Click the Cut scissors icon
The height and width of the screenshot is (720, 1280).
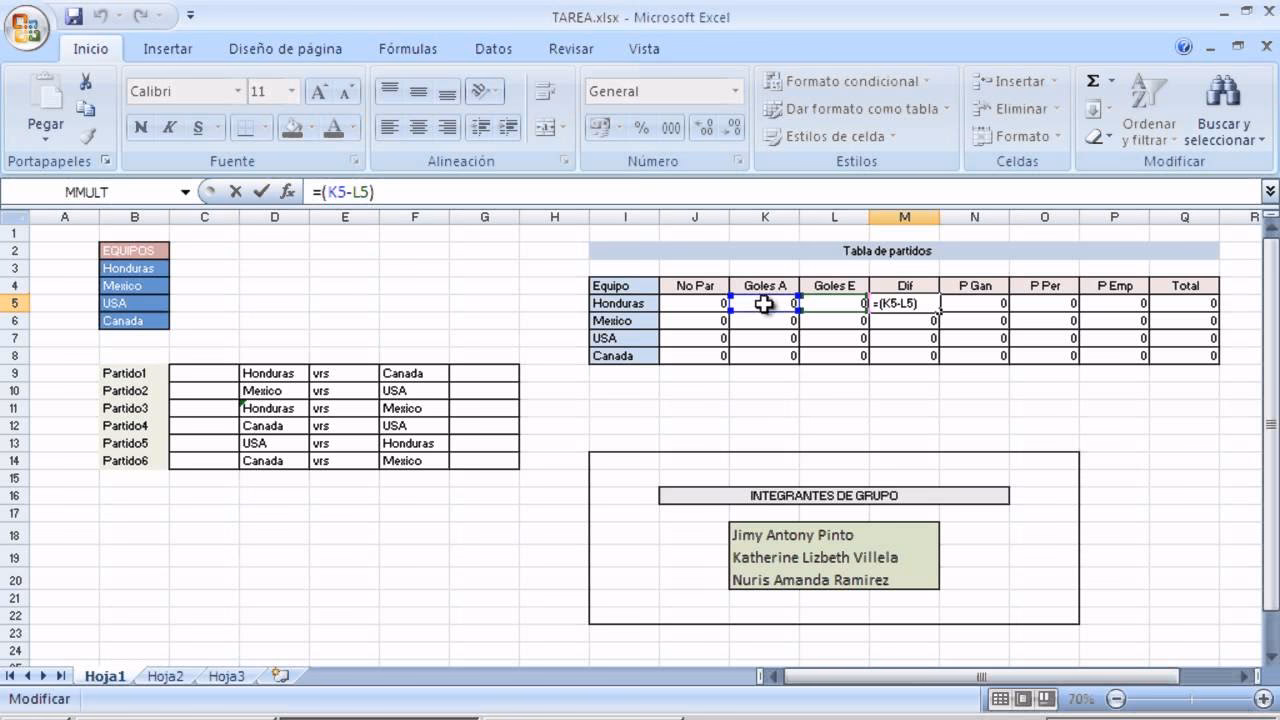coord(86,83)
